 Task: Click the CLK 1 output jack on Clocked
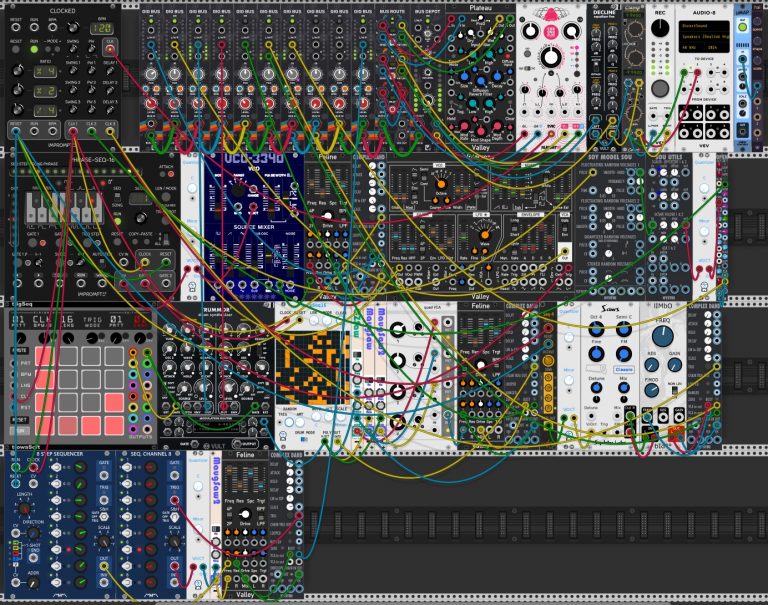[73, 131]
